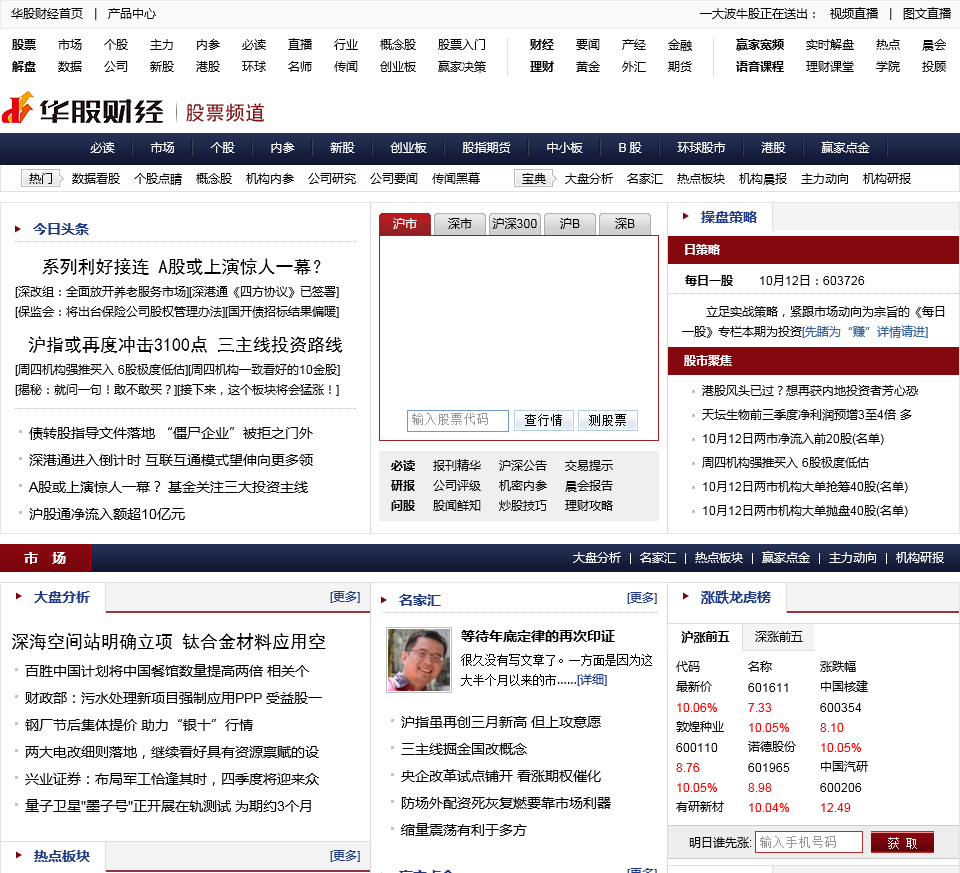The height and width of the screenshot is (873, 960).
Task: Select 股指期货 in the blue navigation bar
Action: click(486, 148)
